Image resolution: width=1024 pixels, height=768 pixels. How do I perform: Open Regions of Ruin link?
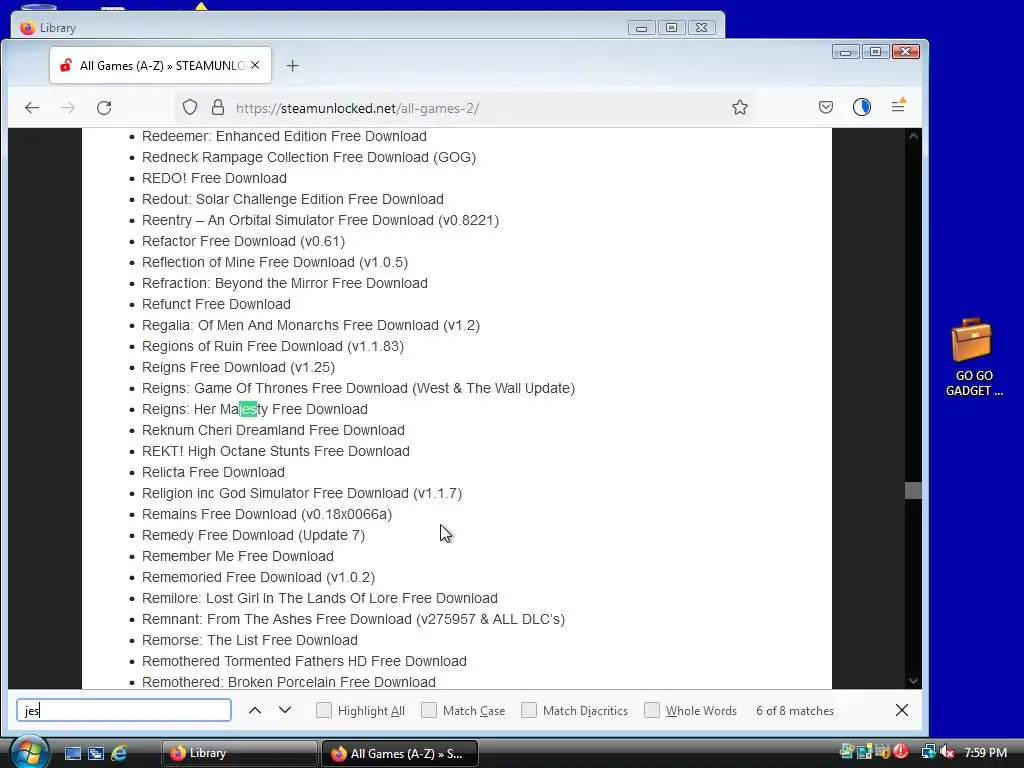272,346
